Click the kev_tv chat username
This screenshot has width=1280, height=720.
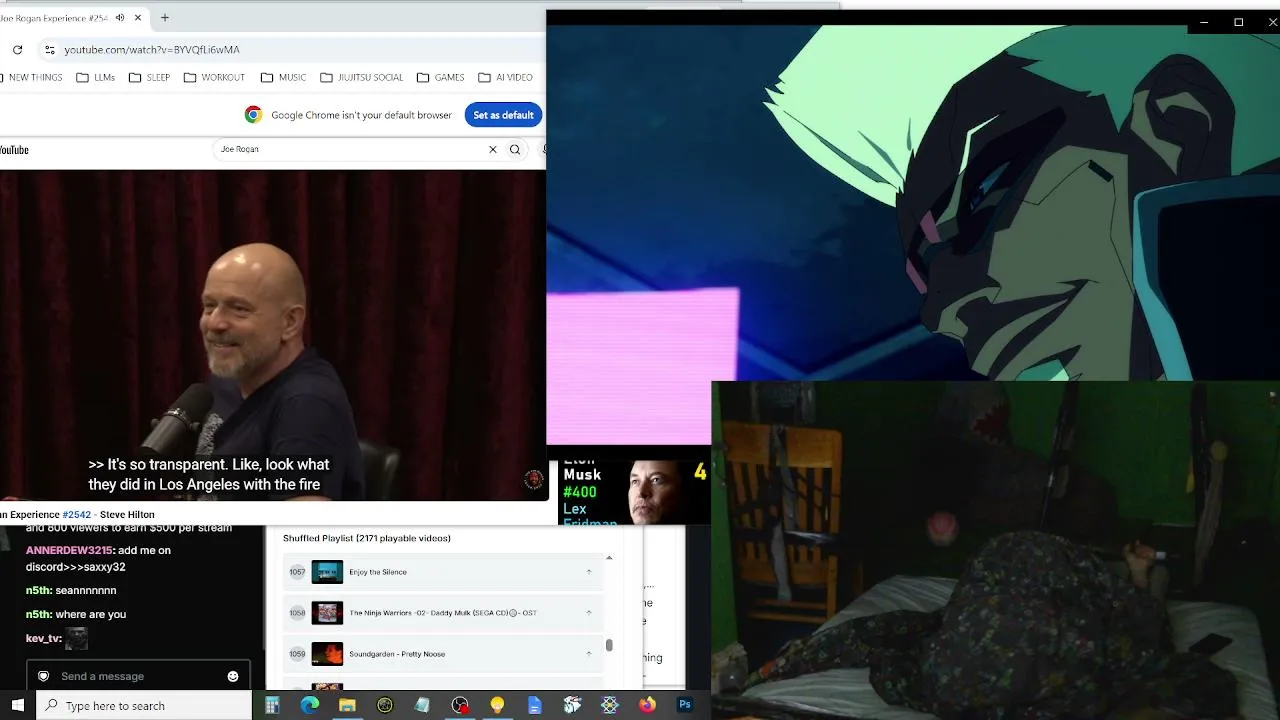(43, 638)
